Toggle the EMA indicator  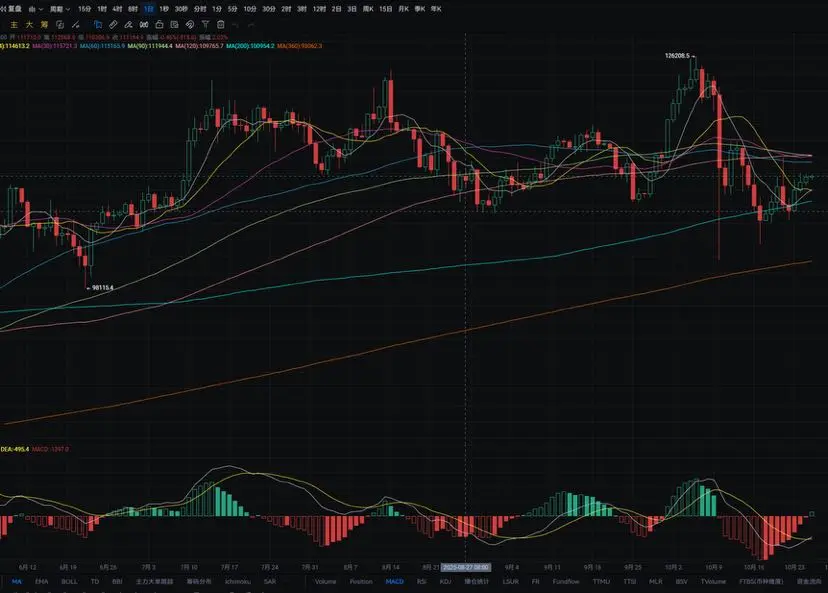[41, 581]
